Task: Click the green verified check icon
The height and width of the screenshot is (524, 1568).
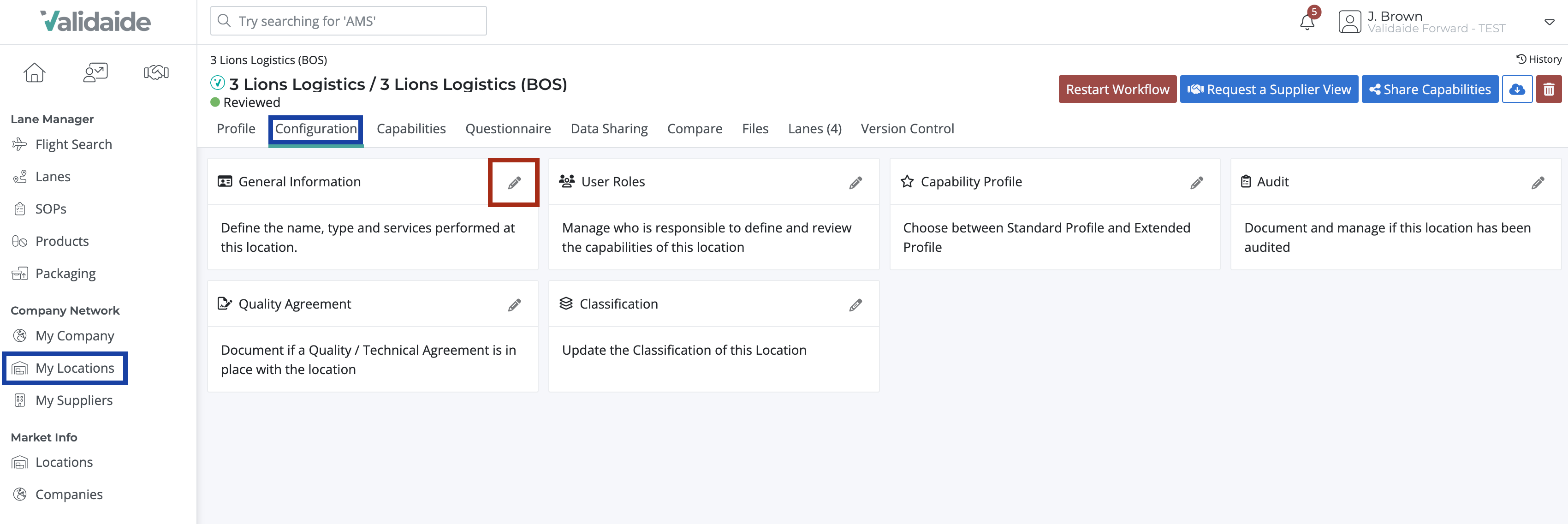Action: [217, 83]
